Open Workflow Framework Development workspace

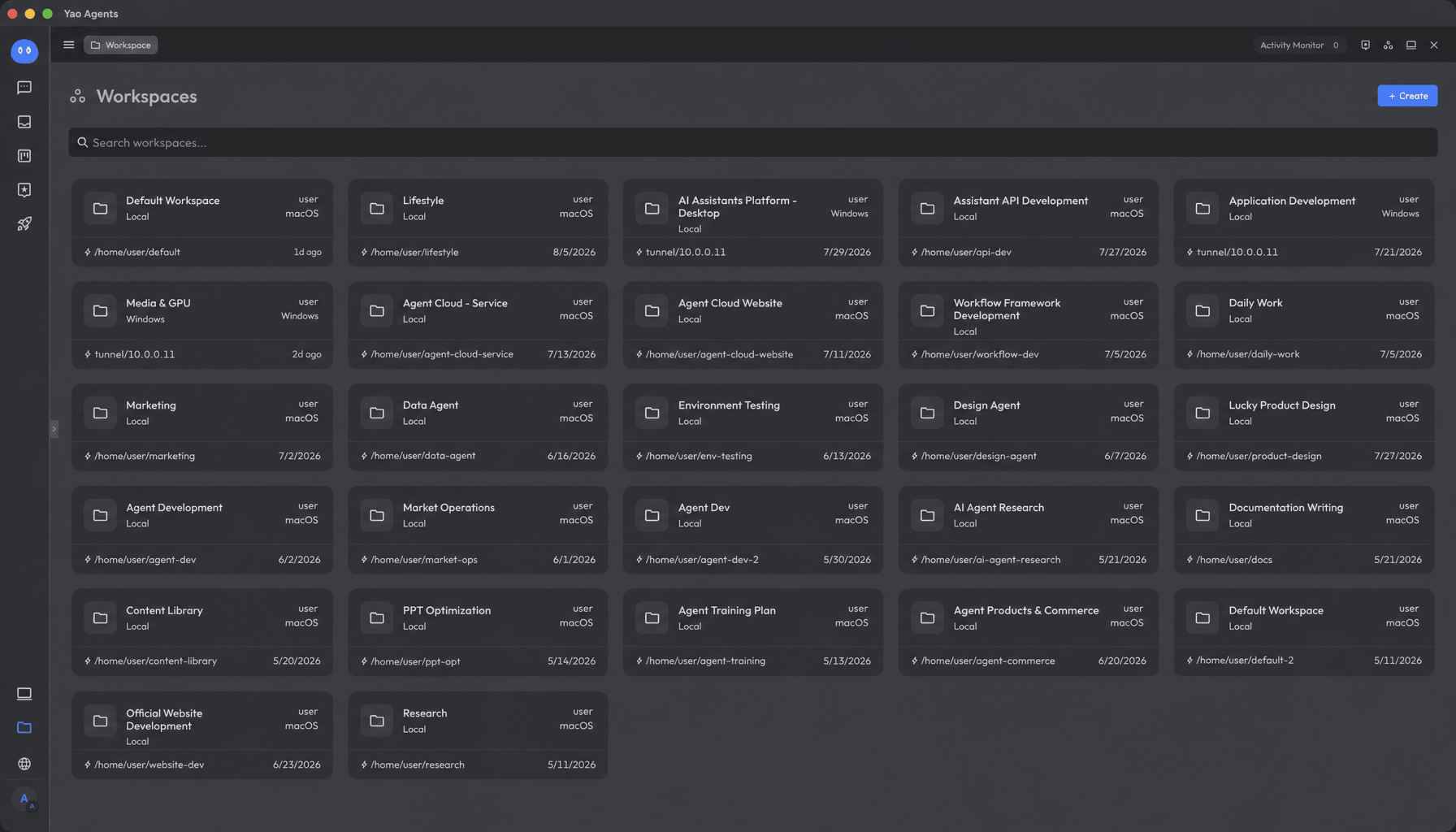click(x=1029, y=325)
